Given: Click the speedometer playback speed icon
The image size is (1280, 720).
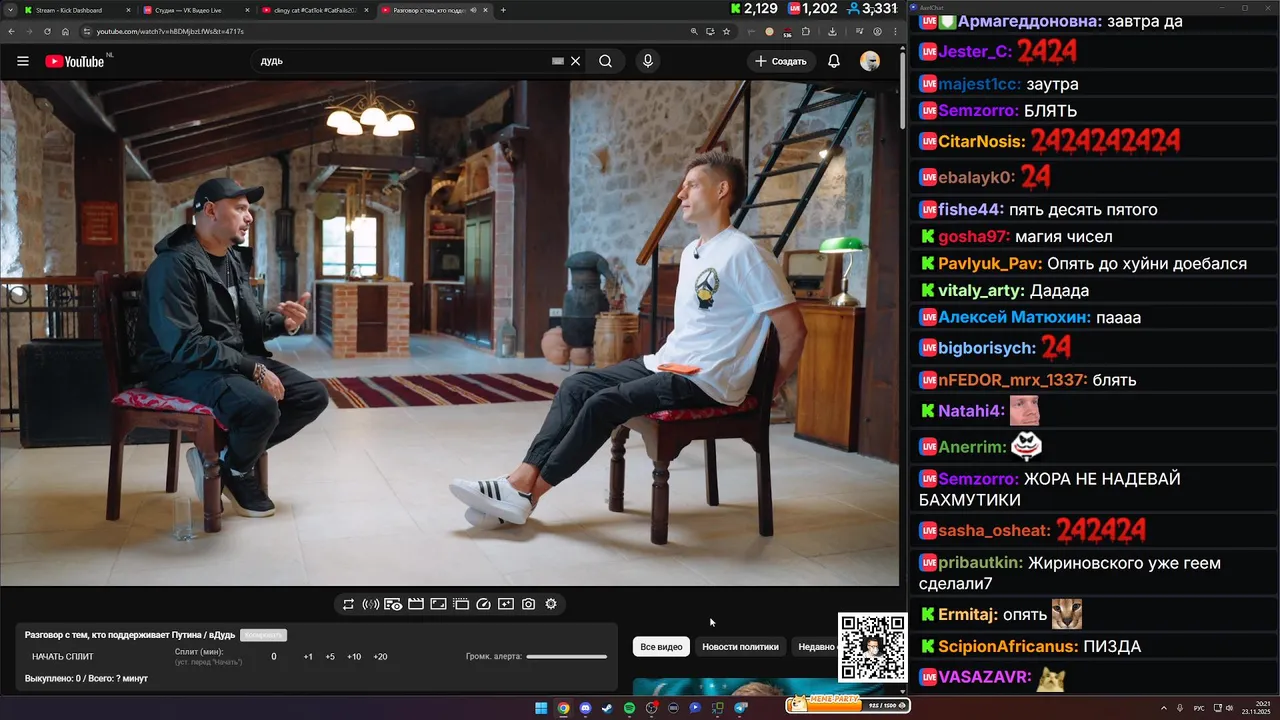Looking at the screenshot, I should tap(484, 604).
